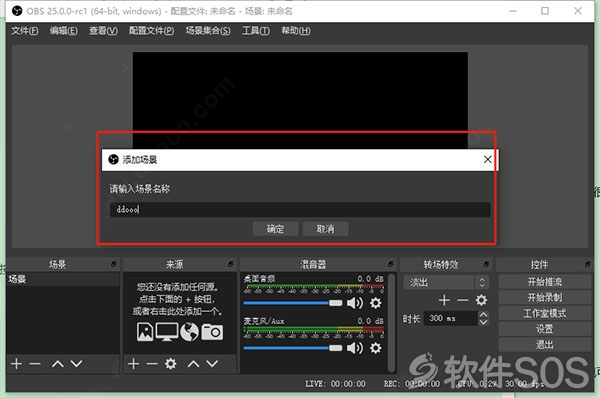
Task: Decrease 时长 duration with down arrow
Action: click(x=483, y=322)
